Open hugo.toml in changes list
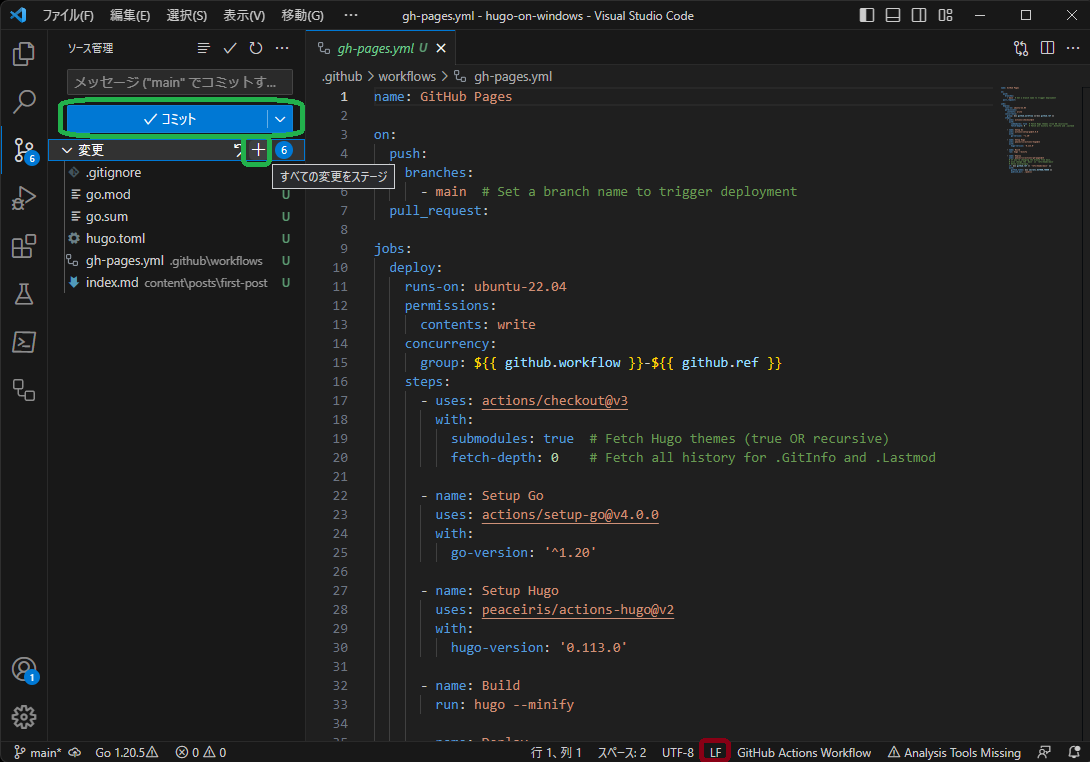Screen dimensions: 1090x762 pos(176,238)
